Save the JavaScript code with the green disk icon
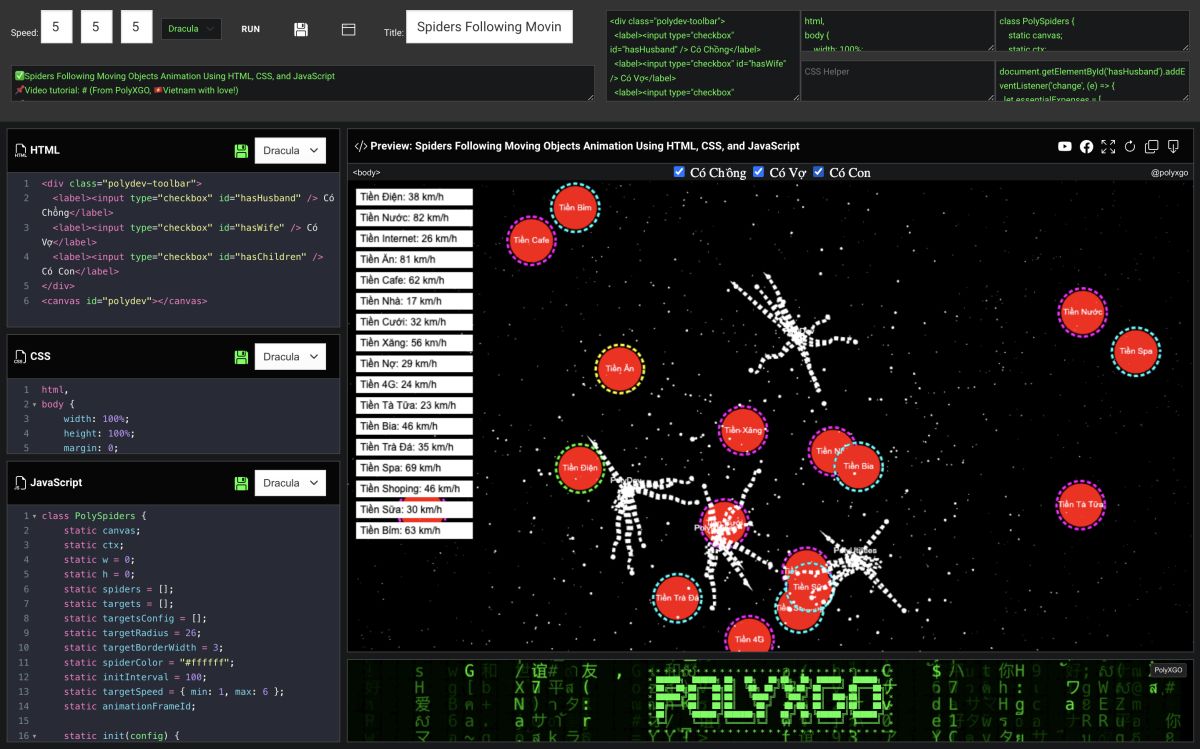1200x749 pixels. point(241,483)
